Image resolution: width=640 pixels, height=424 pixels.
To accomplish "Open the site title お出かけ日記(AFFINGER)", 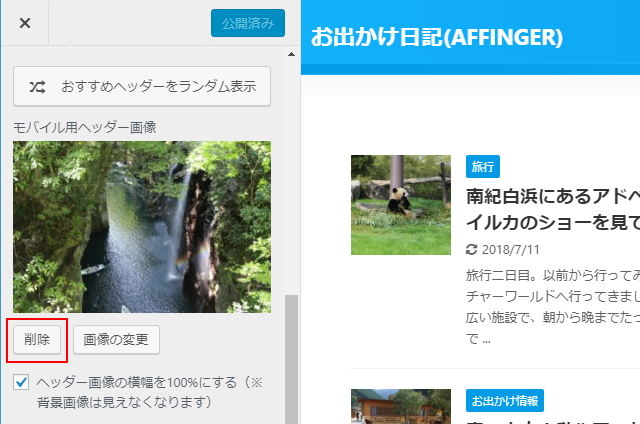I will click(437, 37).
